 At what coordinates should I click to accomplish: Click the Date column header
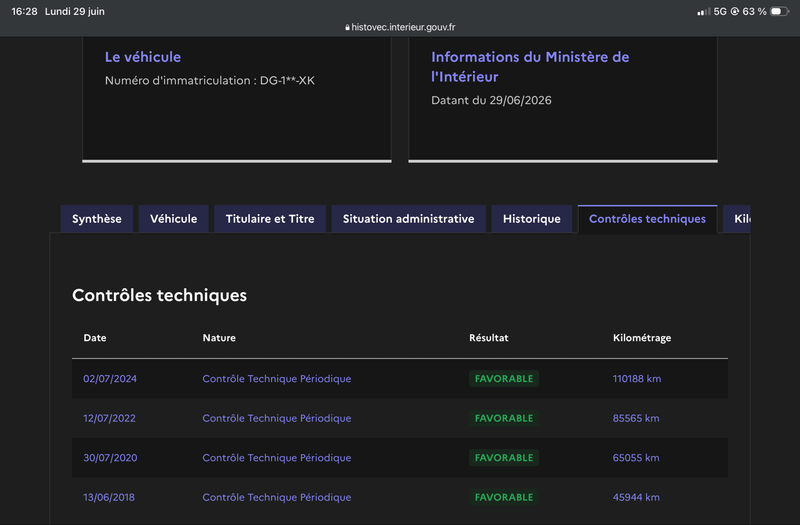click(95, 338)
